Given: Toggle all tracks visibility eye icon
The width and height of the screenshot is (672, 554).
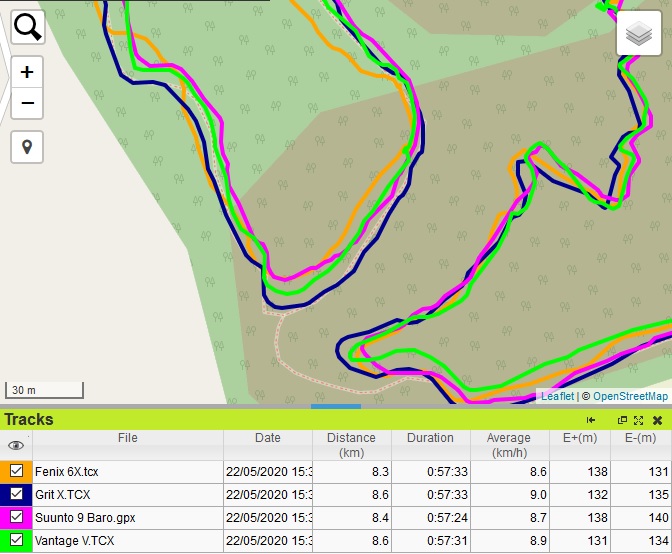Looking at the screenshot, I should 16,445.
